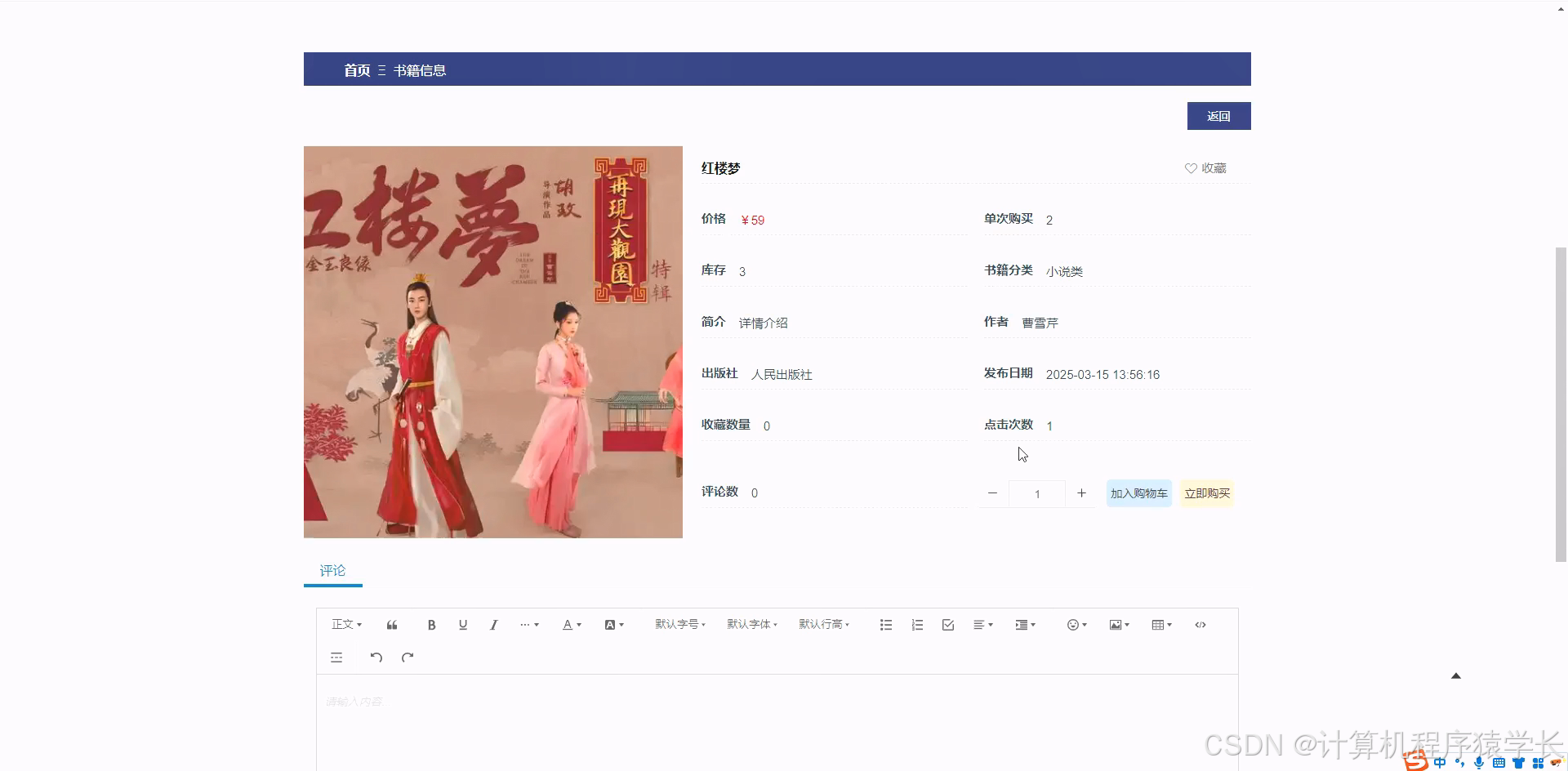
Task: Toggle bold formatting in the comment editor
Action: 431,624
